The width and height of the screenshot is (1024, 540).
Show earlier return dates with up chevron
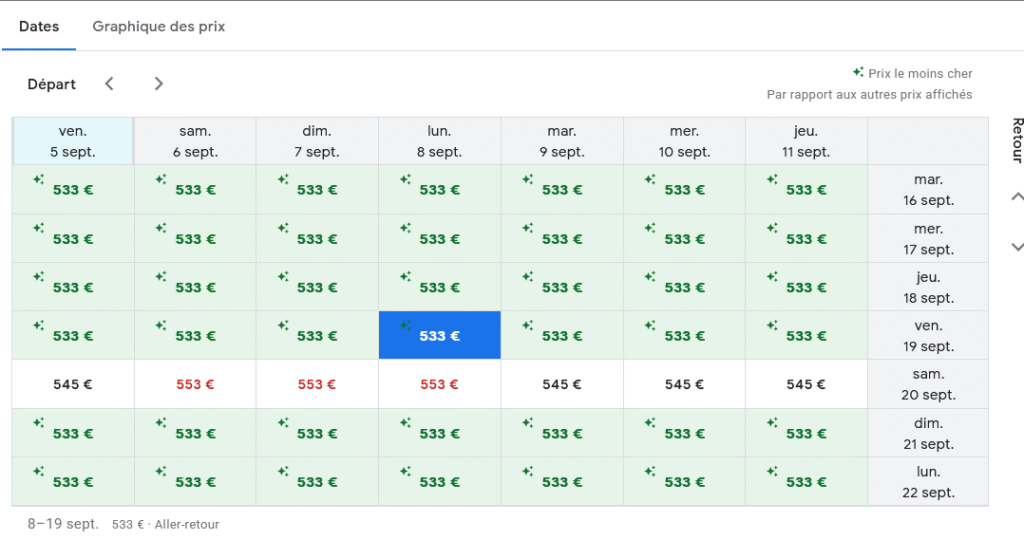1017,196
